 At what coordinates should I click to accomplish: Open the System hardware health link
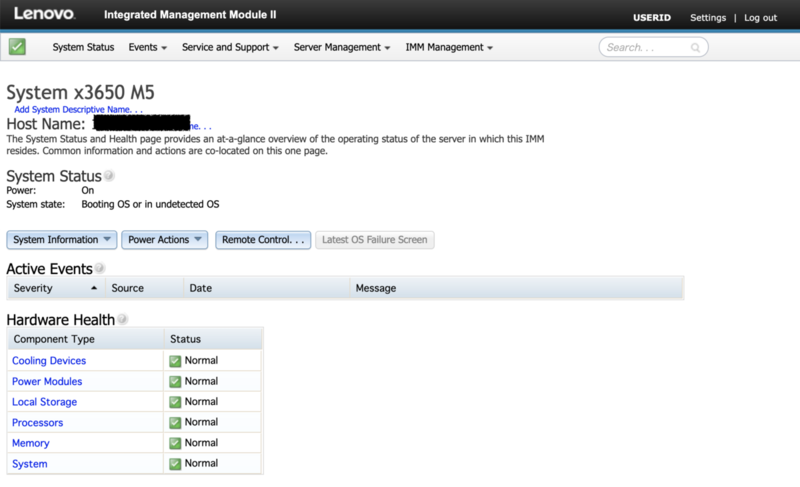pyautogui.click(x=30, y=464)
